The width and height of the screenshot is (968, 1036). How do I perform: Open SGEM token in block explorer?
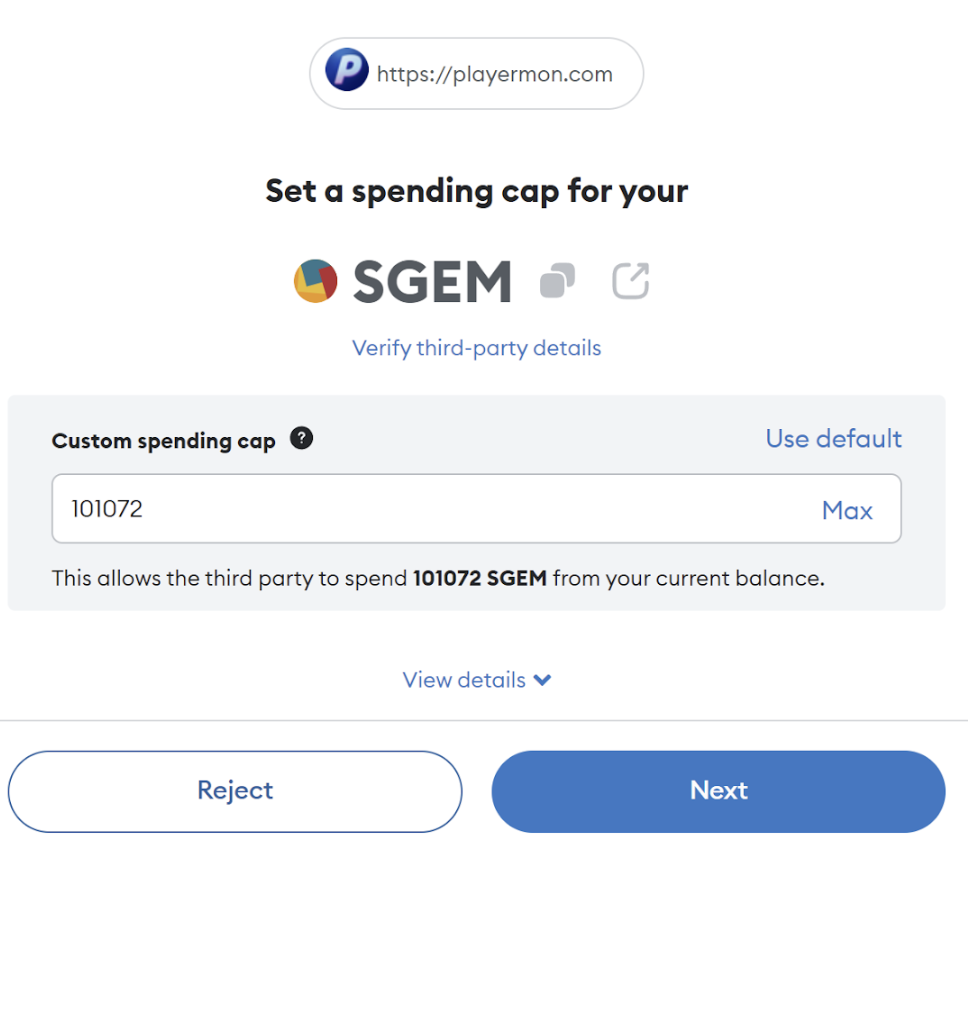[x=631, y=281]
